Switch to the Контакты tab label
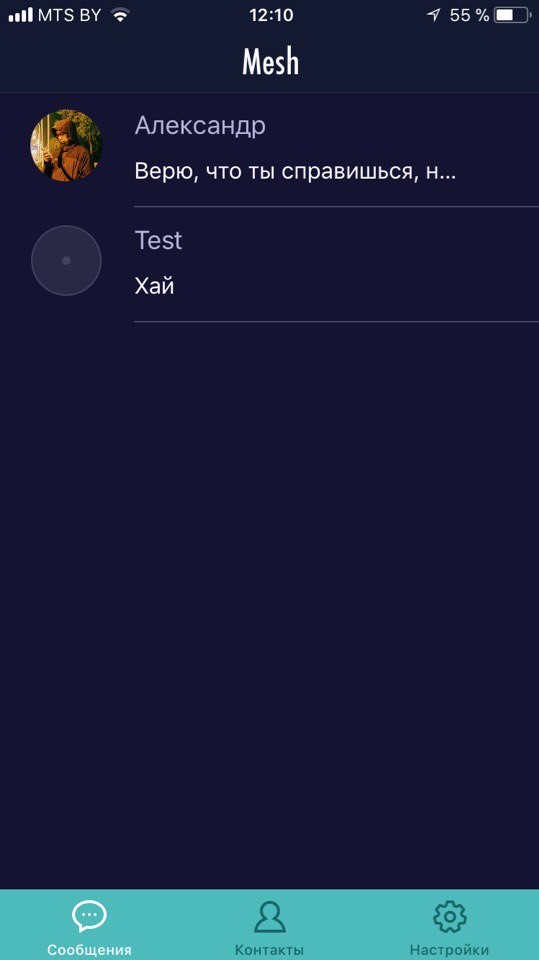 [x=270, y=950]
